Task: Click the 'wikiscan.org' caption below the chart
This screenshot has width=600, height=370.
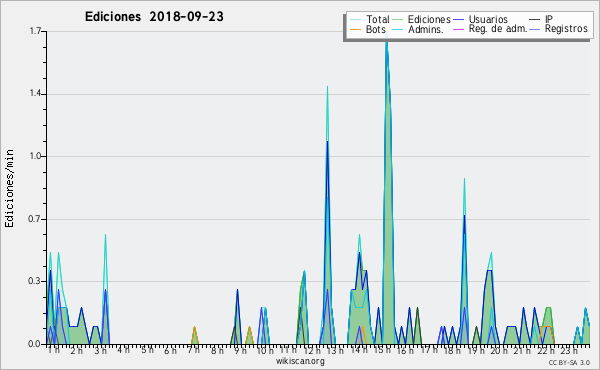Action: pyautogui.click(x=300, y=361)
